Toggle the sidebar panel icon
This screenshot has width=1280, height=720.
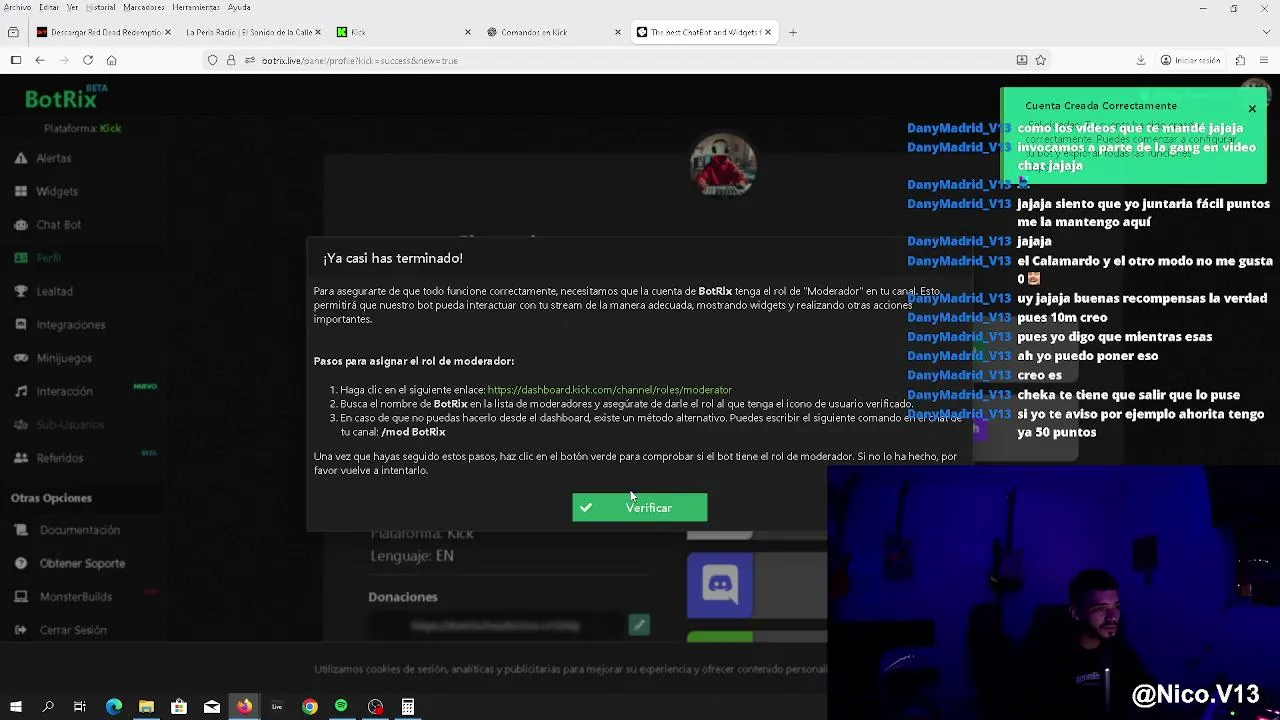click(16, 60)
